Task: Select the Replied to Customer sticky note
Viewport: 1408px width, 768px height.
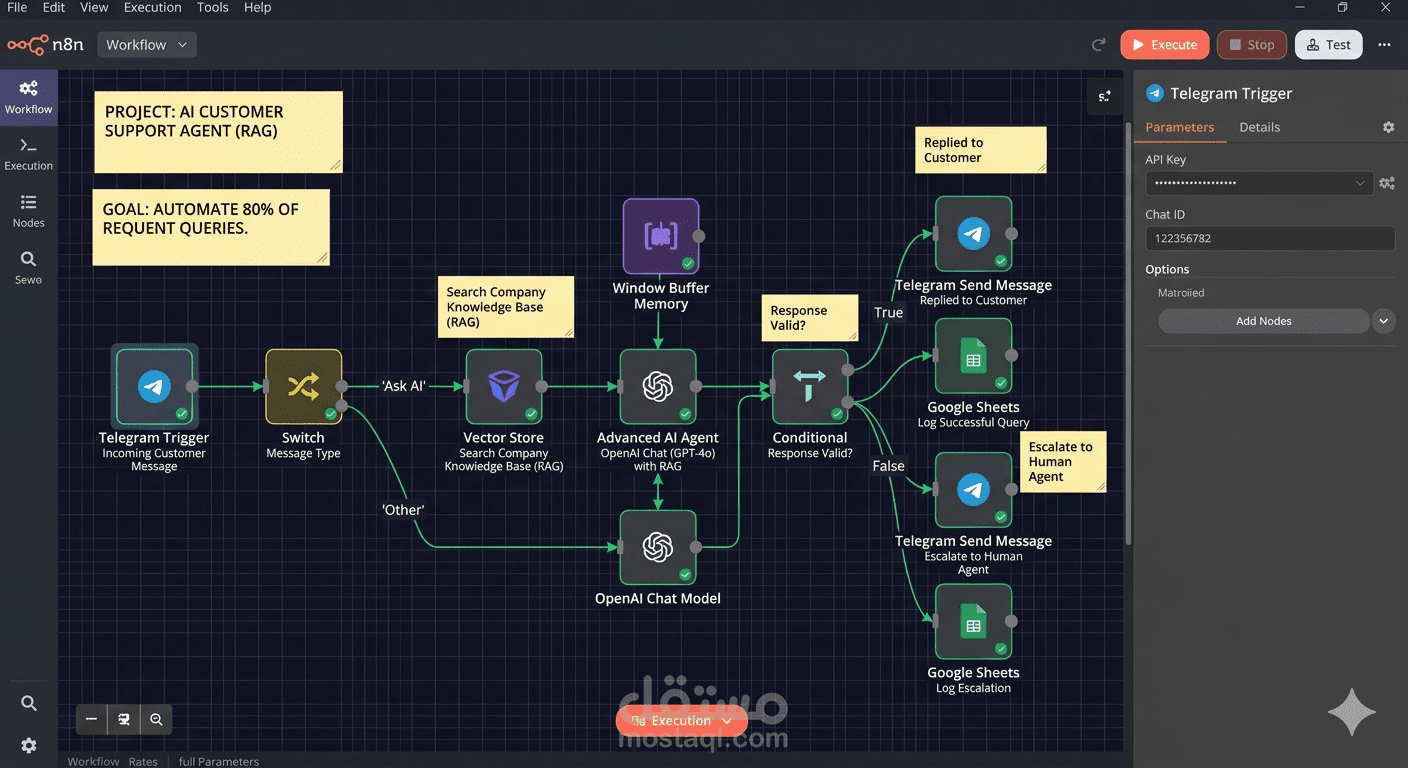Action: point(980,150)
